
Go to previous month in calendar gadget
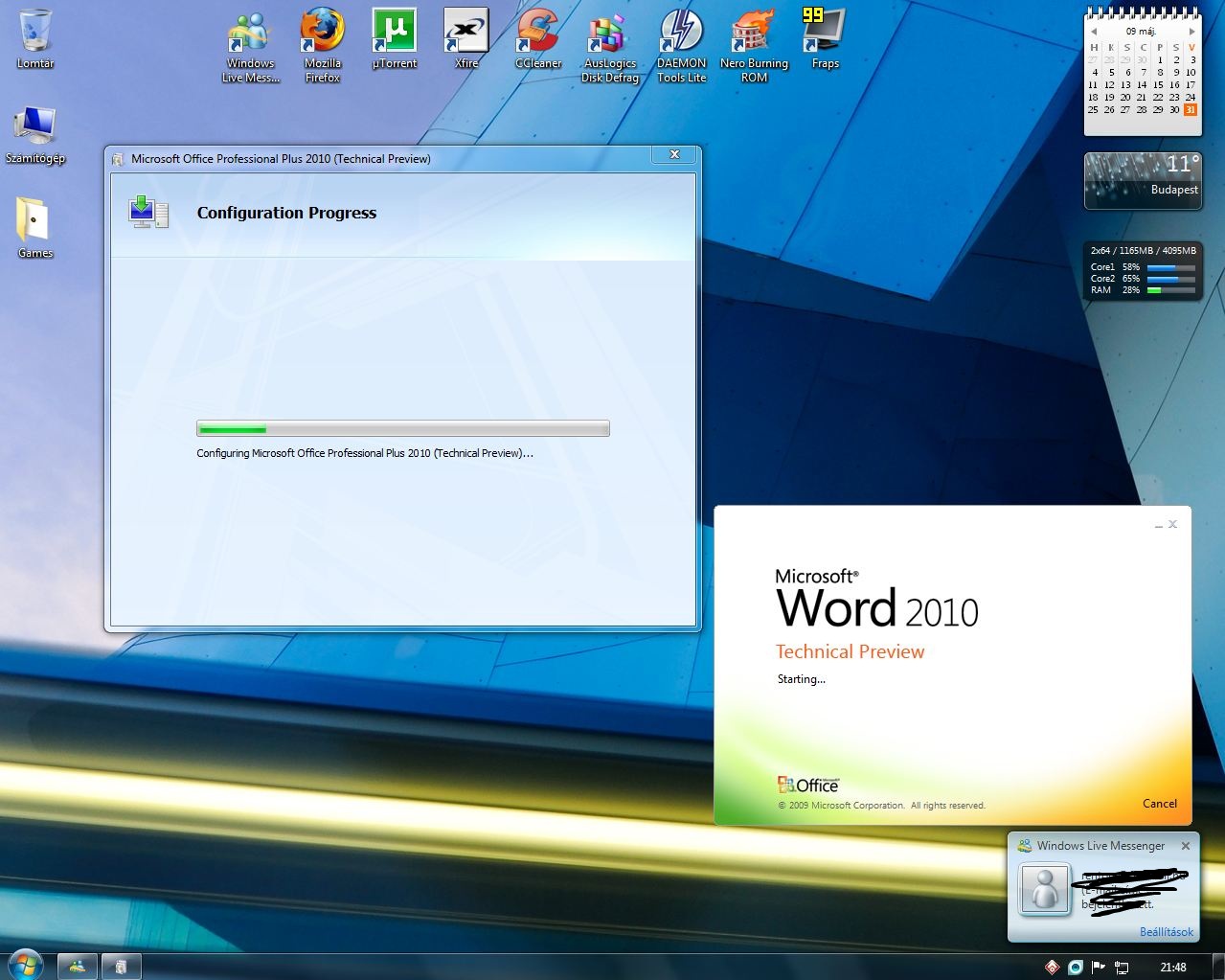pos(1094,32)
